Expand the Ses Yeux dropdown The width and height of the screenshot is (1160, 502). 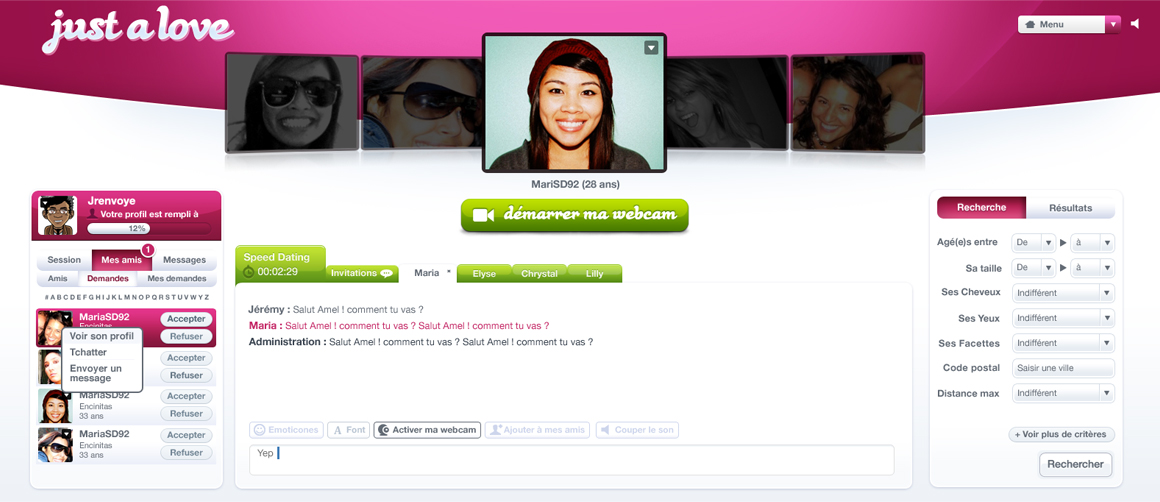[x=1063, y=318]
